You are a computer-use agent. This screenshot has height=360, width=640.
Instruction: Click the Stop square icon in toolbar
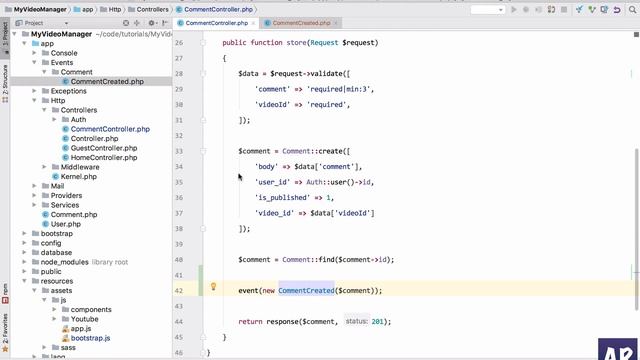tap(564, 9)
